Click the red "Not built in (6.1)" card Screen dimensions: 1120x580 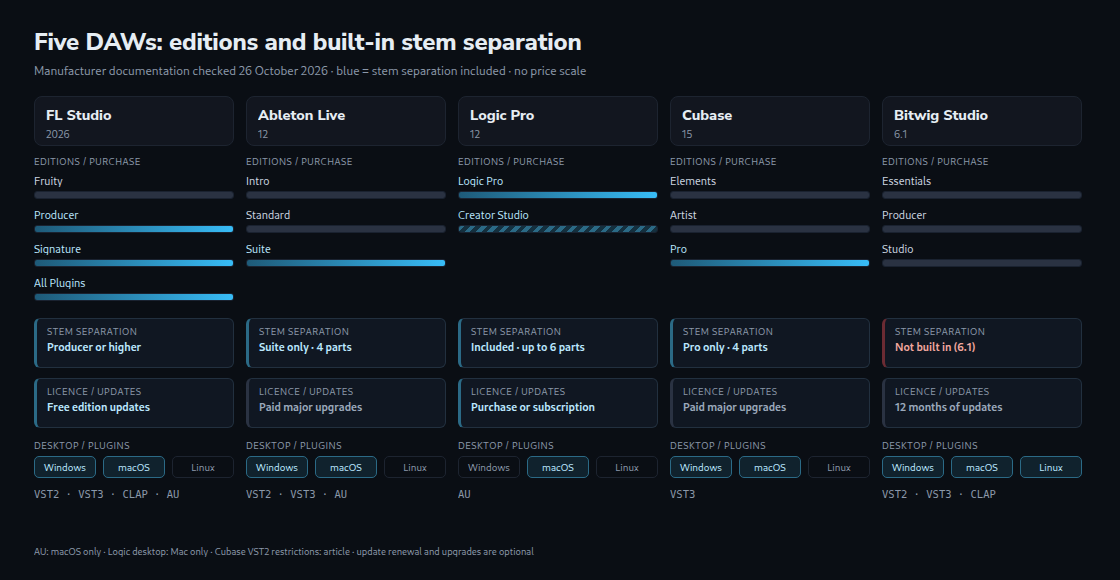click(982, 343)
